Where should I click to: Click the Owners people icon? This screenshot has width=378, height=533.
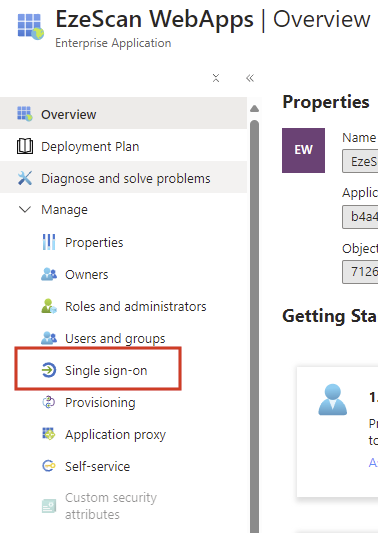[49, 274]
